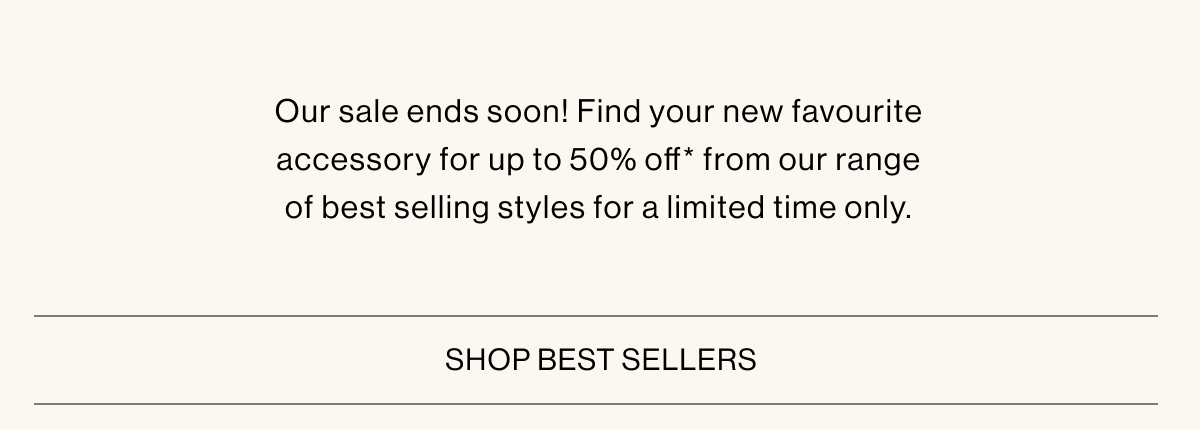This screenshot has width=1200, height=430.
Task: Click the divider line below SHOP BEST SELLERS
Action: click(596, 404)
